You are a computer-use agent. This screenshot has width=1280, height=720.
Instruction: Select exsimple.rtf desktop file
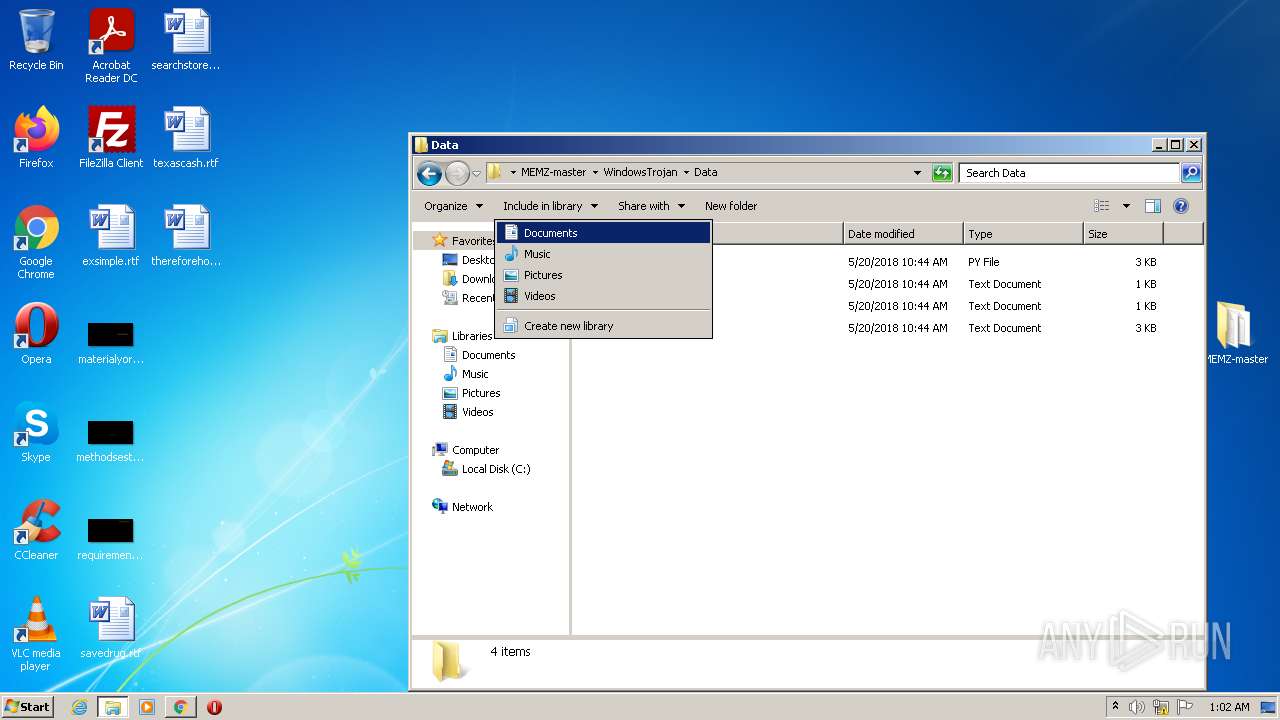[111, 235]
